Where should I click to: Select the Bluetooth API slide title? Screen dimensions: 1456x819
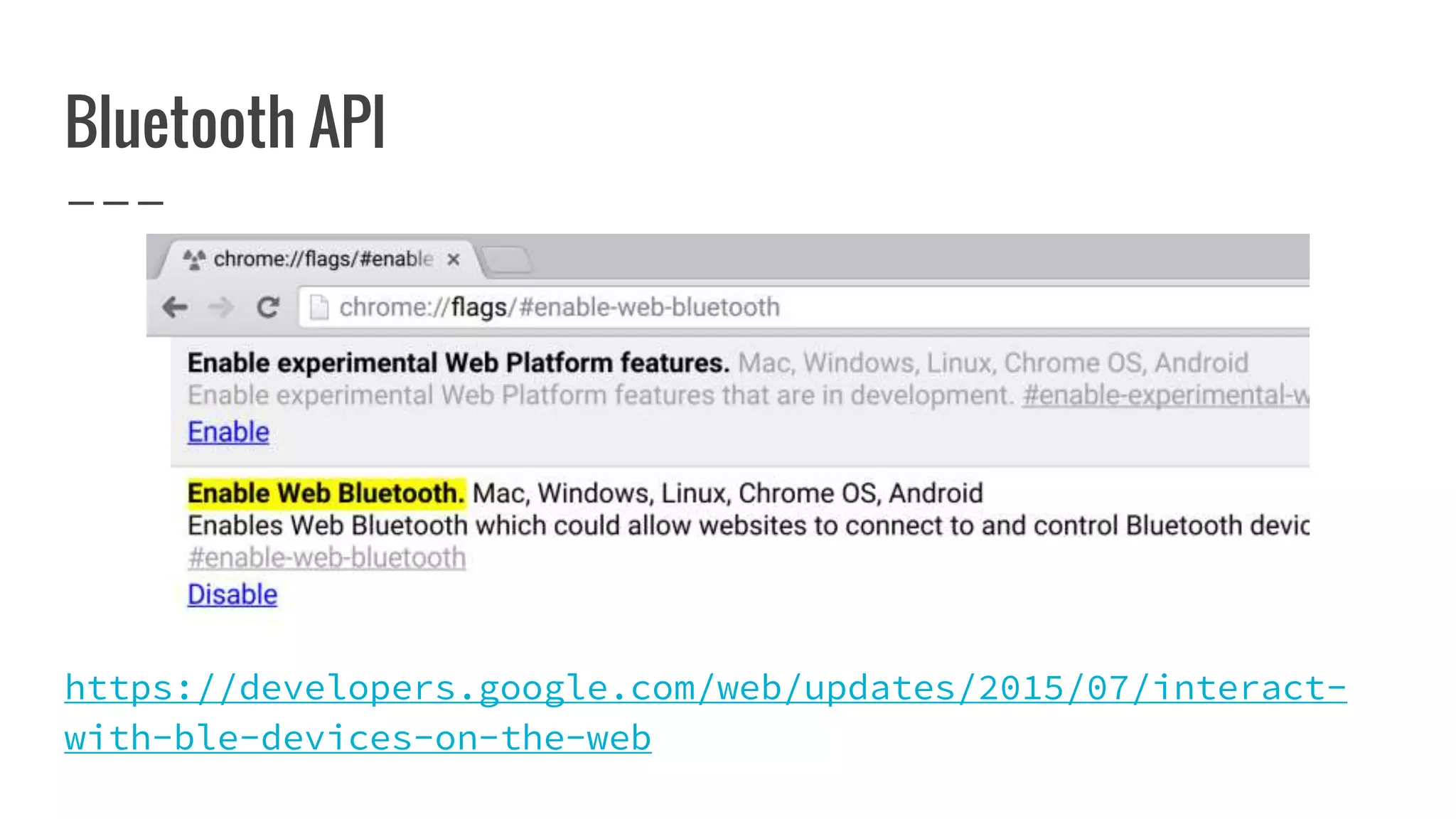tap(225, 122)
